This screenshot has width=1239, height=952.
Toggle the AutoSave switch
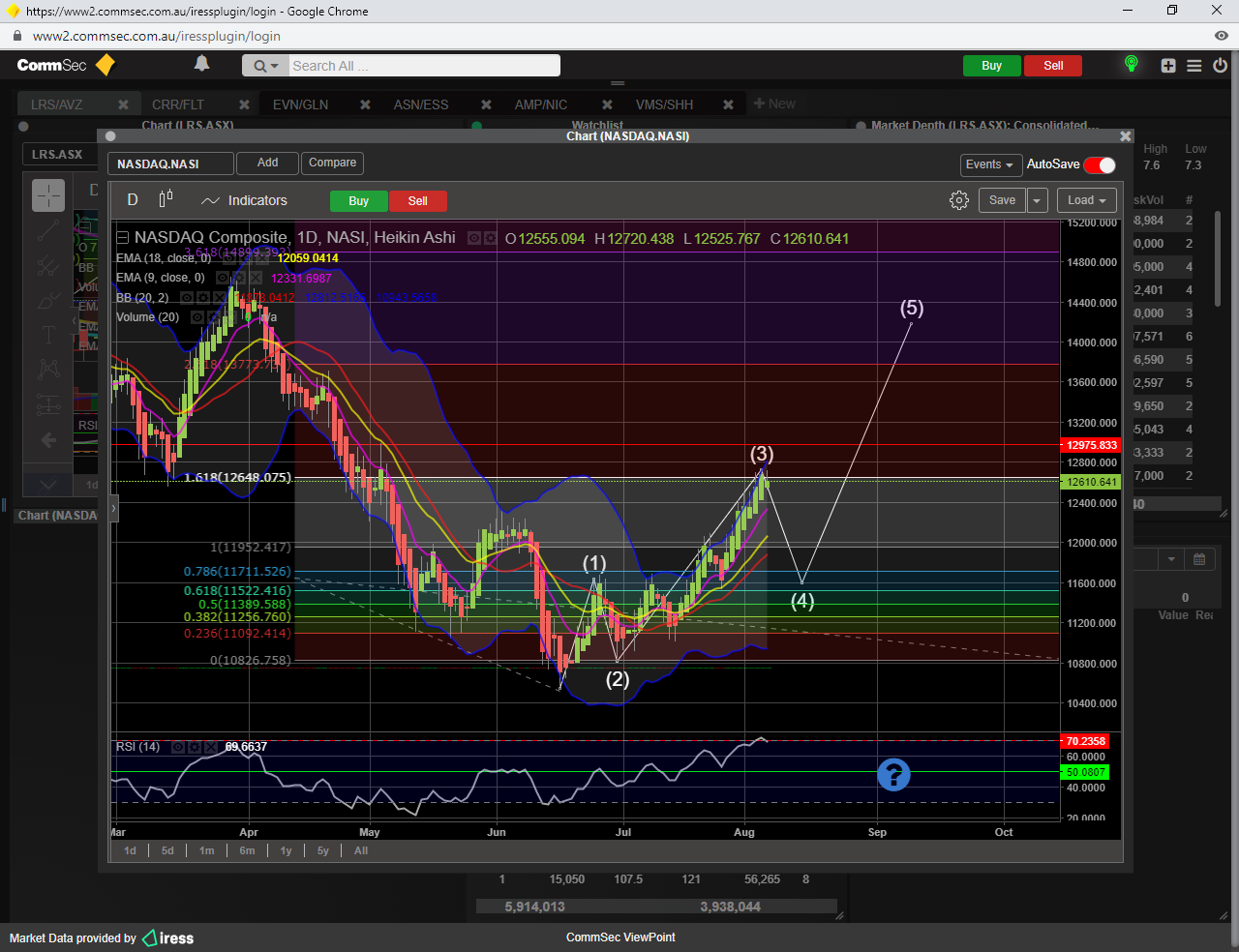pos(1099,164)
